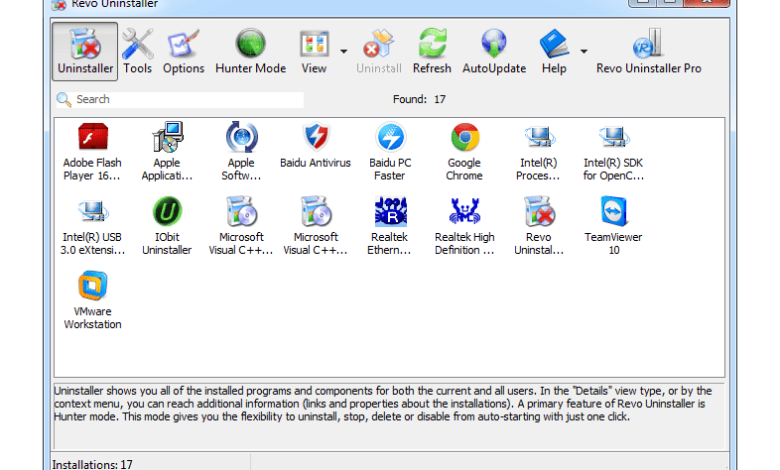Expand the Help dropdown arrow
Image resolution: width=780 pixels, height=470 pixels.
[584, 51]
